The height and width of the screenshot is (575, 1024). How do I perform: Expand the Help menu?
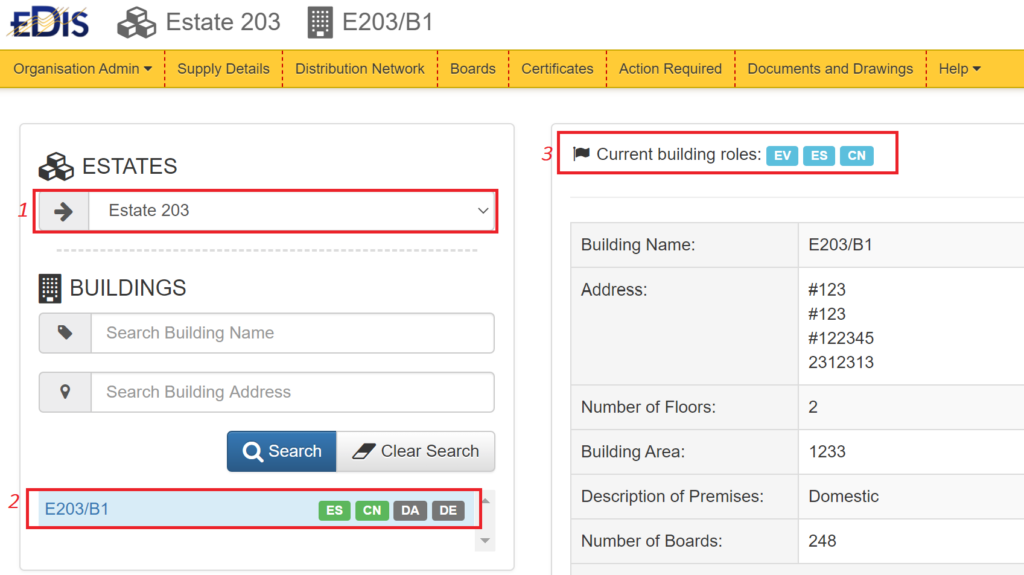959,69
